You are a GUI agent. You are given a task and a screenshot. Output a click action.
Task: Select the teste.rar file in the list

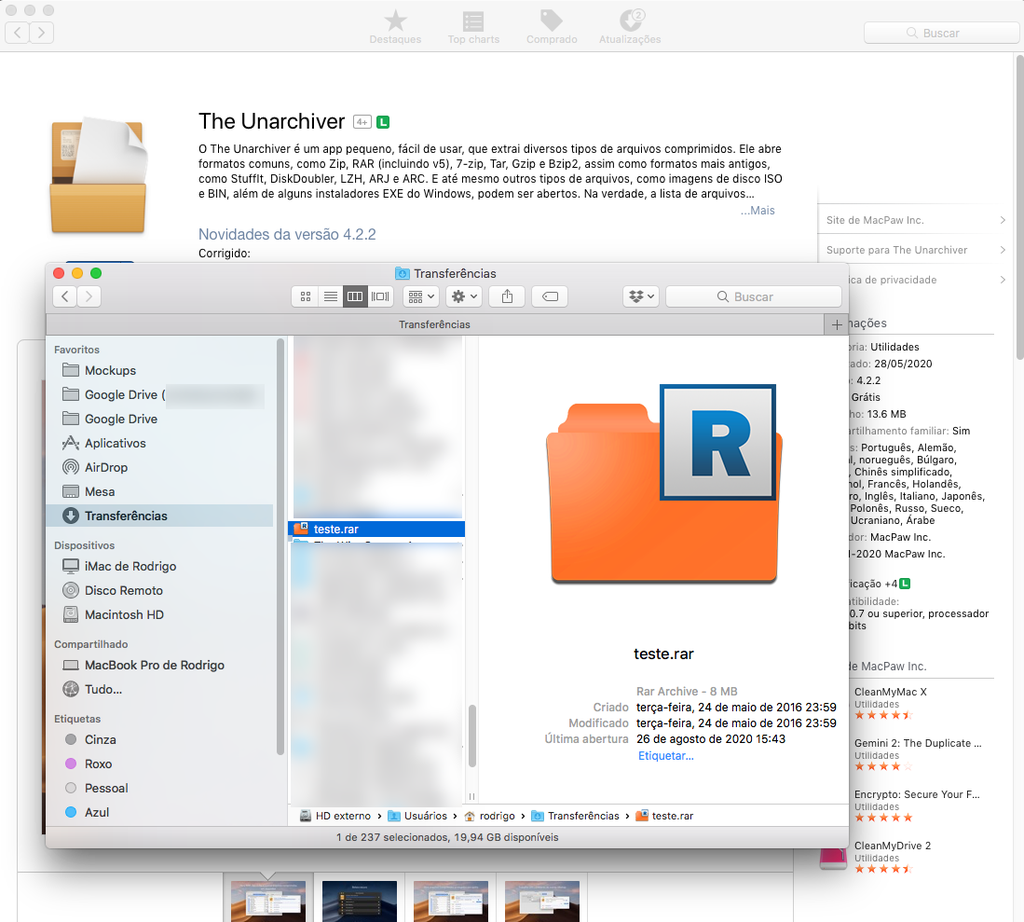coord(376,529)
